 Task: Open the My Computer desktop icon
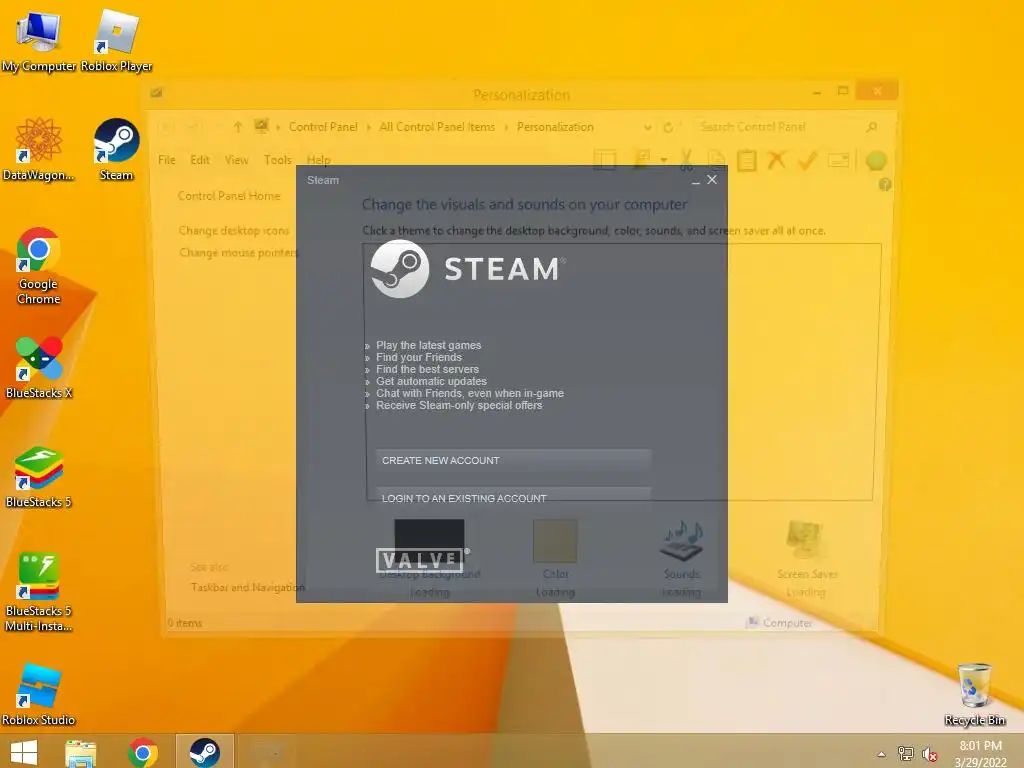[x=38, y=40]
